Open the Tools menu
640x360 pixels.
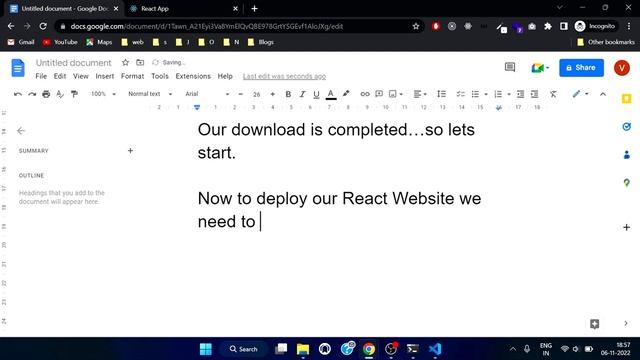[x=160, y=76]
